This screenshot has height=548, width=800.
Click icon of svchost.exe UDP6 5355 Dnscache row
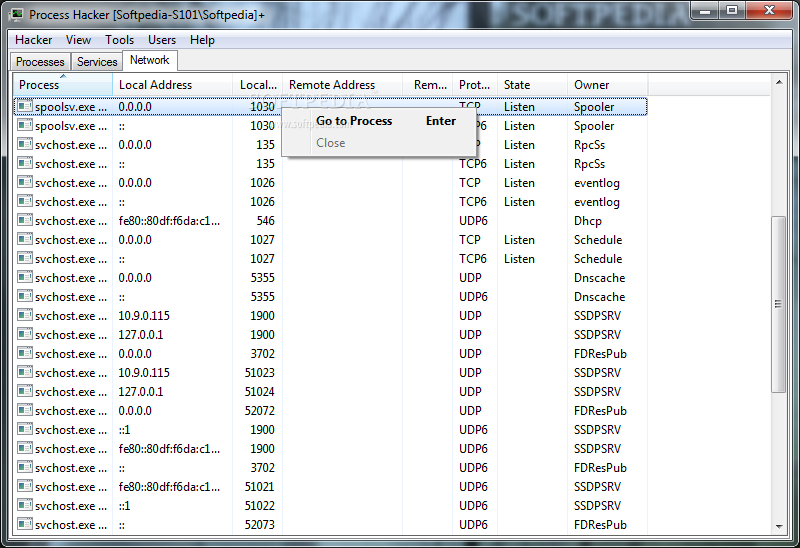pos(24,296)
